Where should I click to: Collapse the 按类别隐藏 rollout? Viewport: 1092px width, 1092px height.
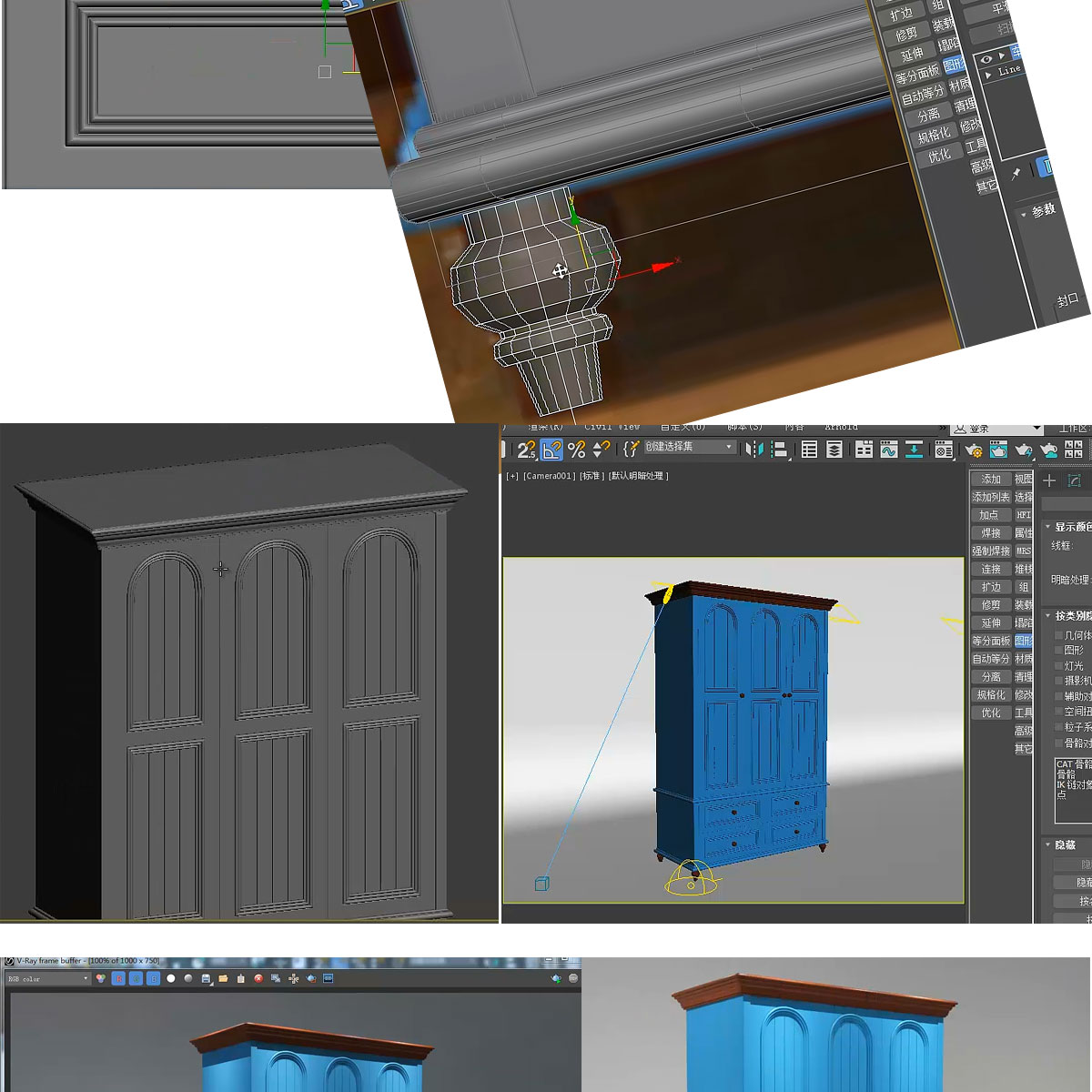click(x=1047, y=616)
